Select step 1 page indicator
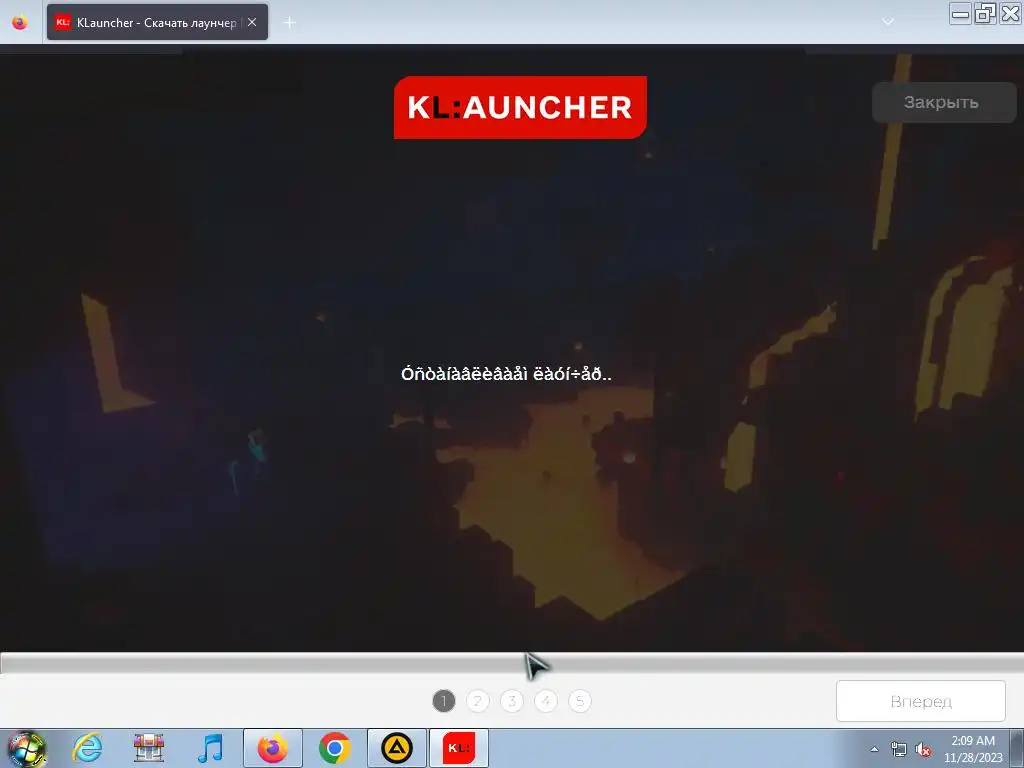The image size is (1024, 768). [444, 701]
